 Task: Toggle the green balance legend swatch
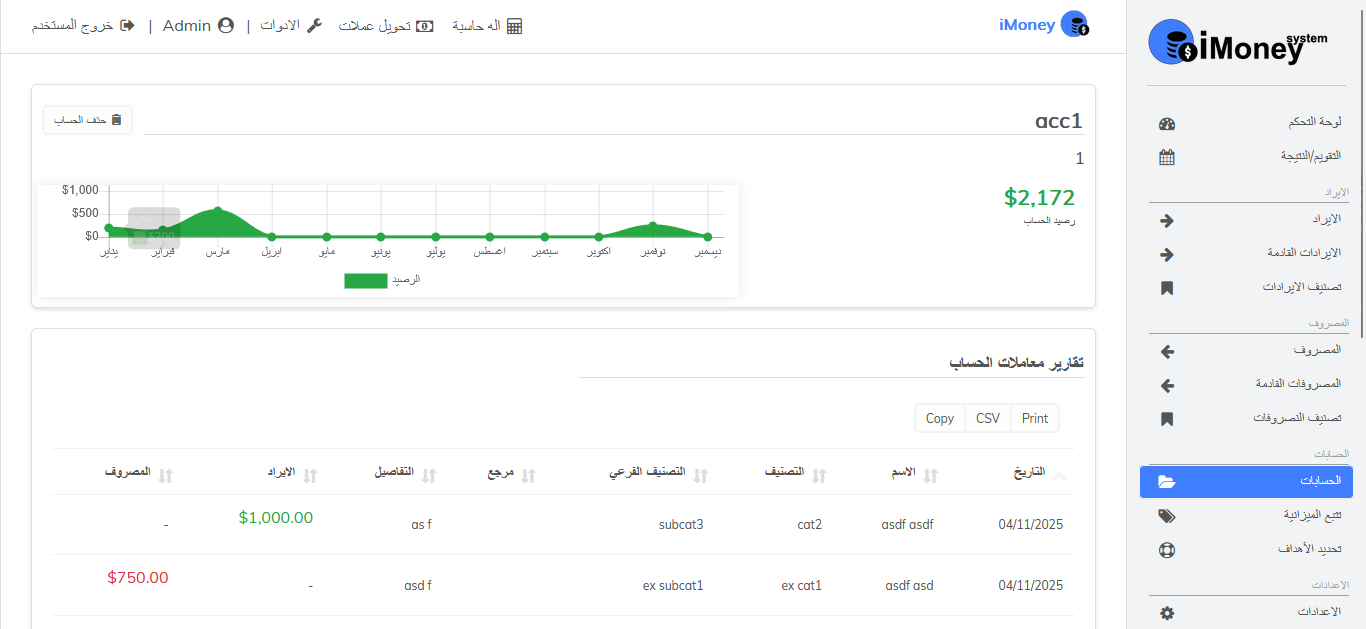[x=365, y=281]
